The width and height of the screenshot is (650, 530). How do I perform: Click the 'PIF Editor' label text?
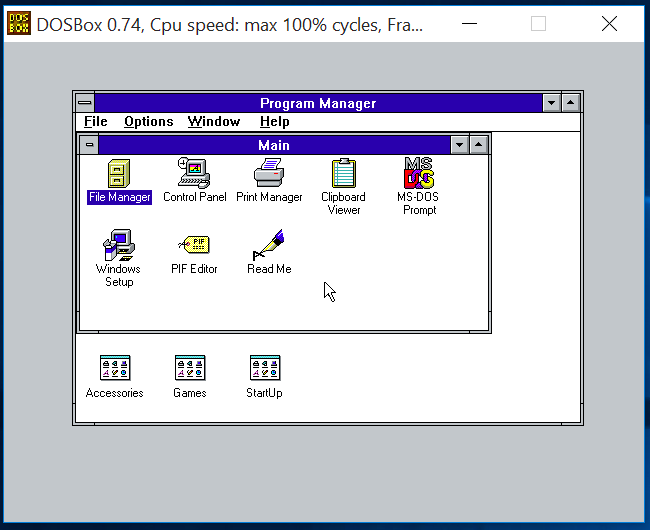click(x=194, y=269)
